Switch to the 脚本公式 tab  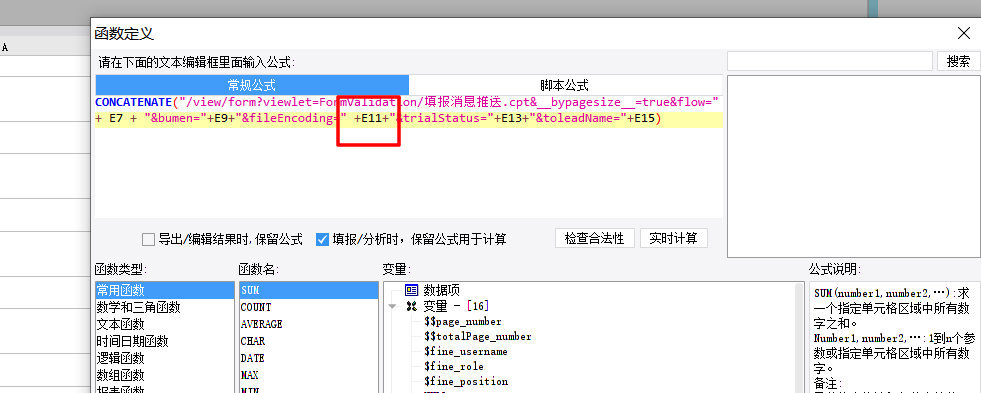pyautogui.click(x=565, y=85)
